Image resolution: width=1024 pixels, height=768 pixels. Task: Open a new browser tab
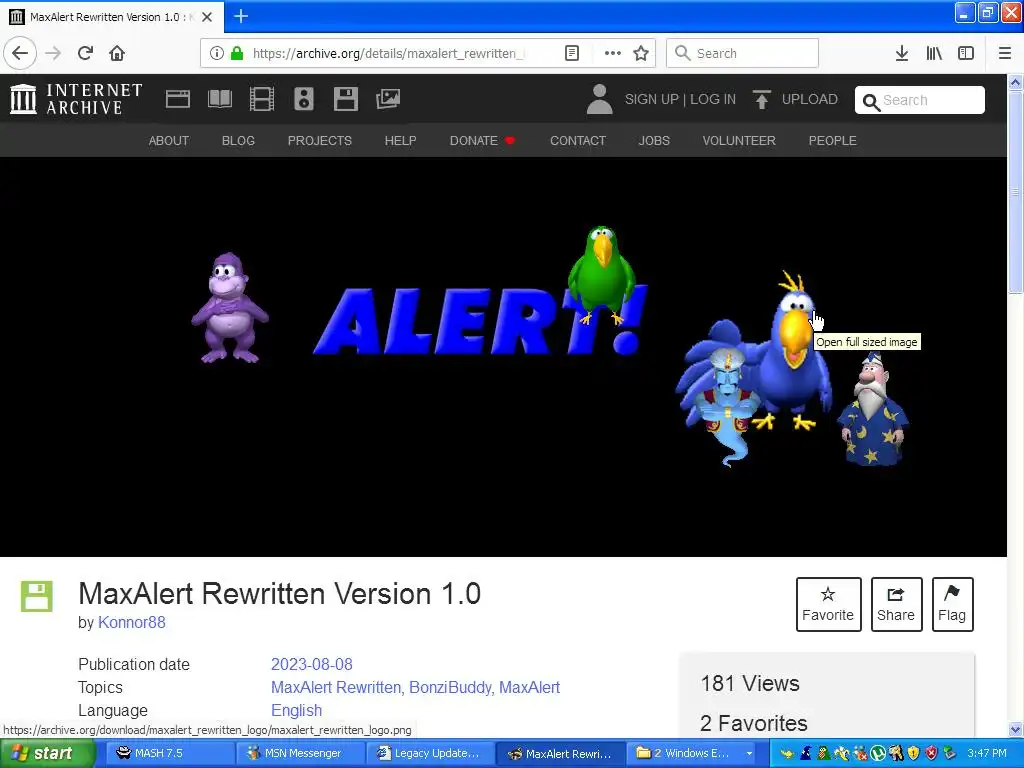coord(241,16)
